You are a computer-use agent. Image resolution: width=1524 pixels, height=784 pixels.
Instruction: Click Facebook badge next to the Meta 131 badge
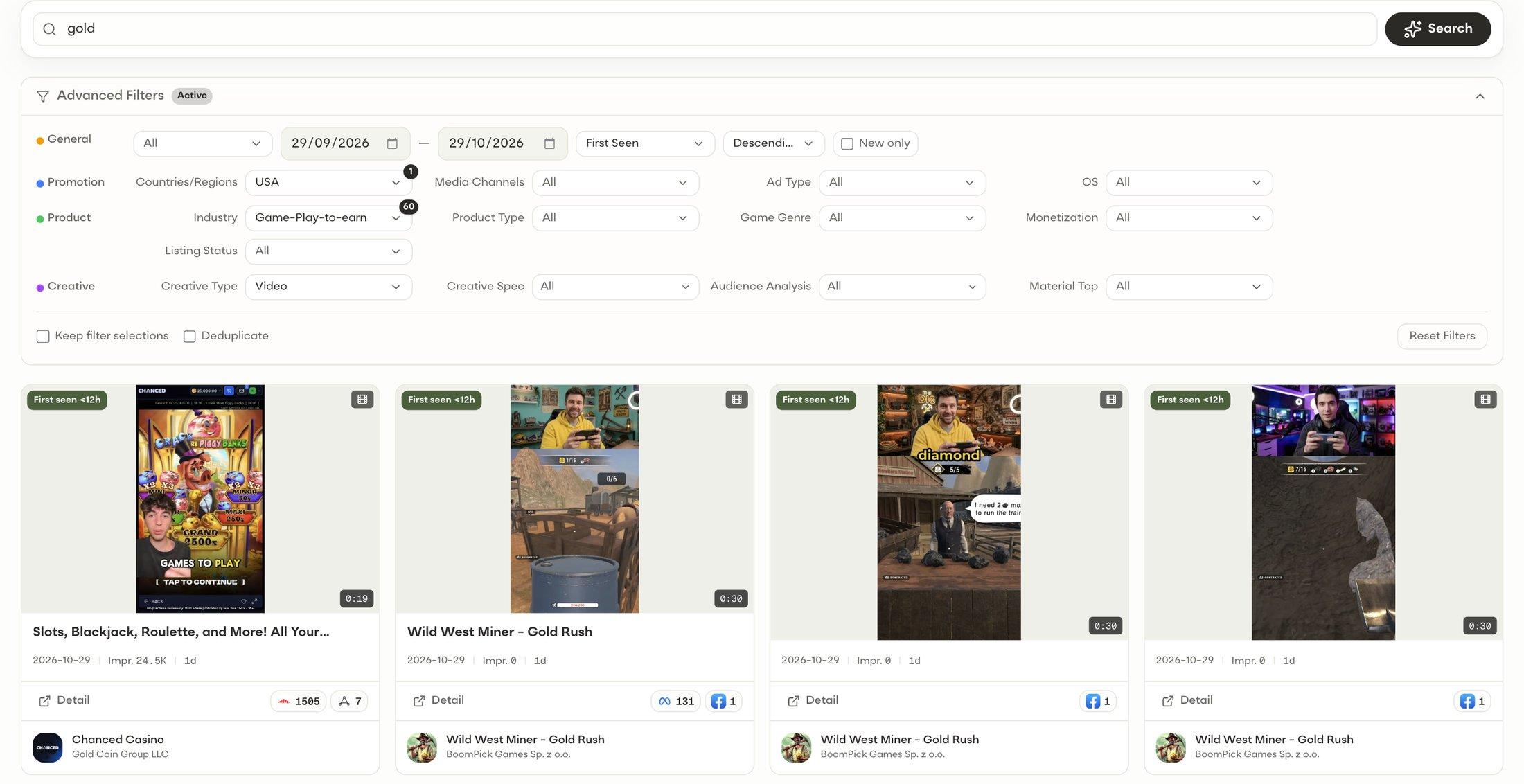(724, 701)
